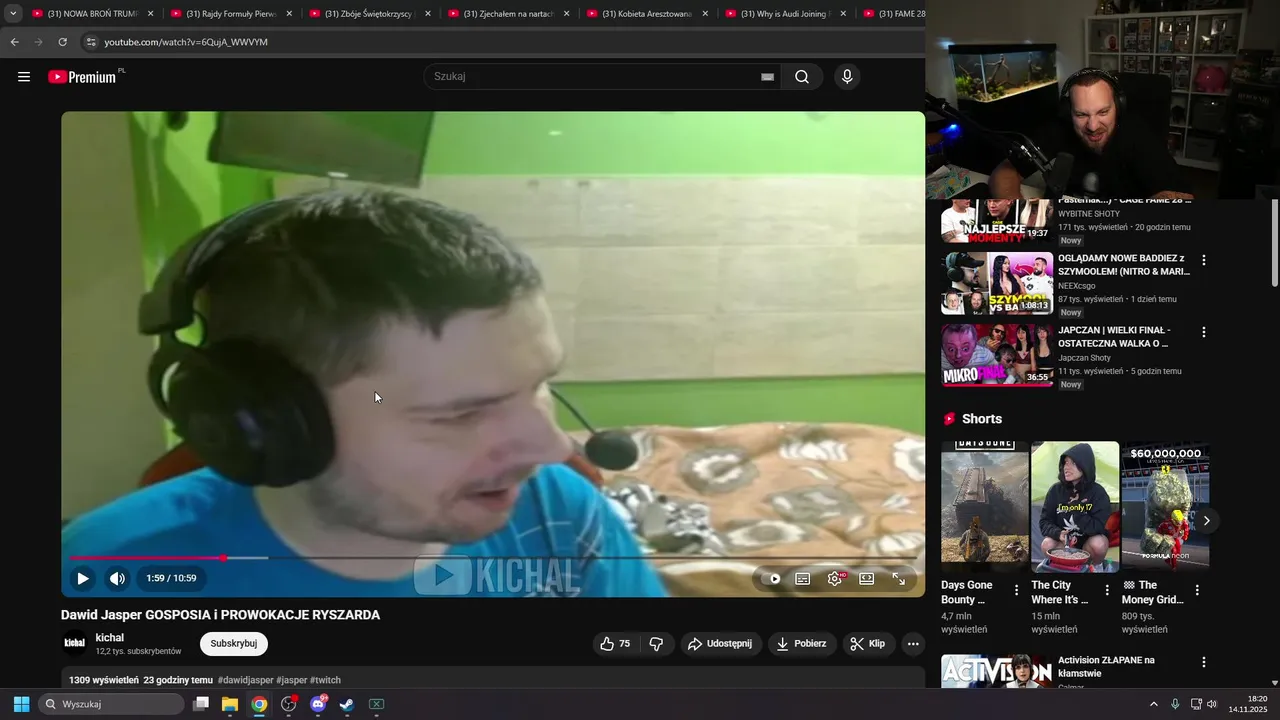Image resolution: width=1280 pixels, height=720 pixels.
Task: Close the Kobieta Aresztowana tab
Action: coord(705,14)
